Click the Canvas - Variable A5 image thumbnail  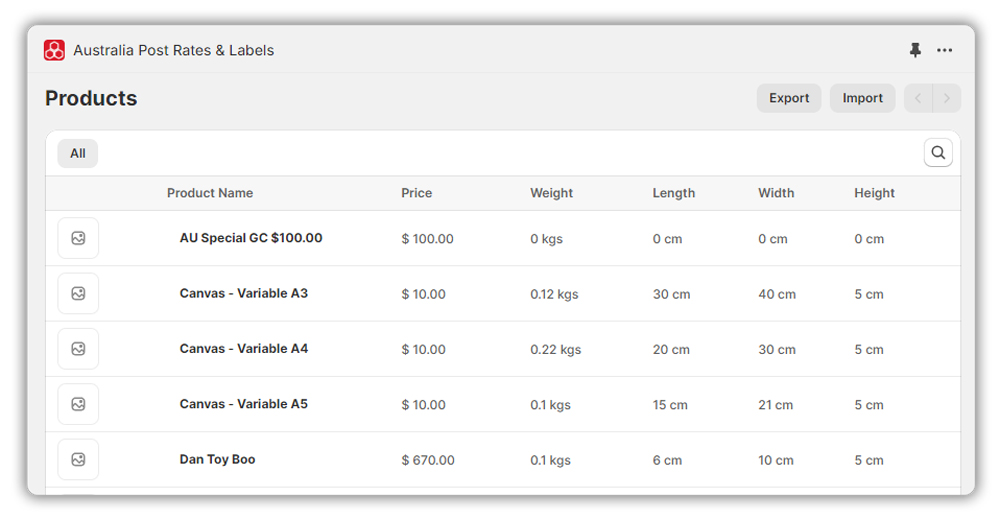(78, 404)
